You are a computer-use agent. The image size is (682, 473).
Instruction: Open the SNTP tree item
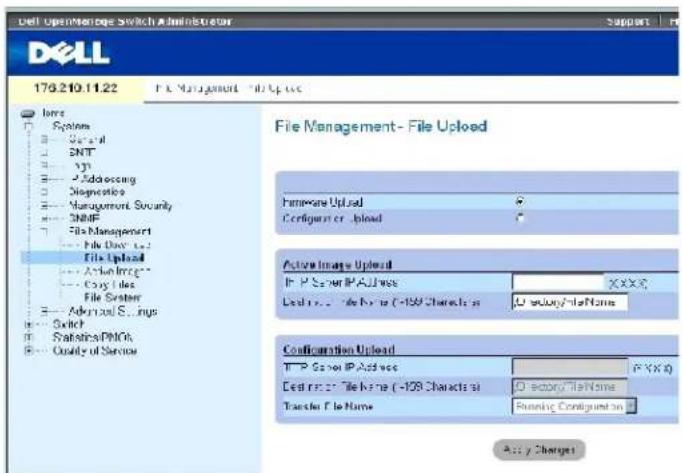[x=82, y=152]
